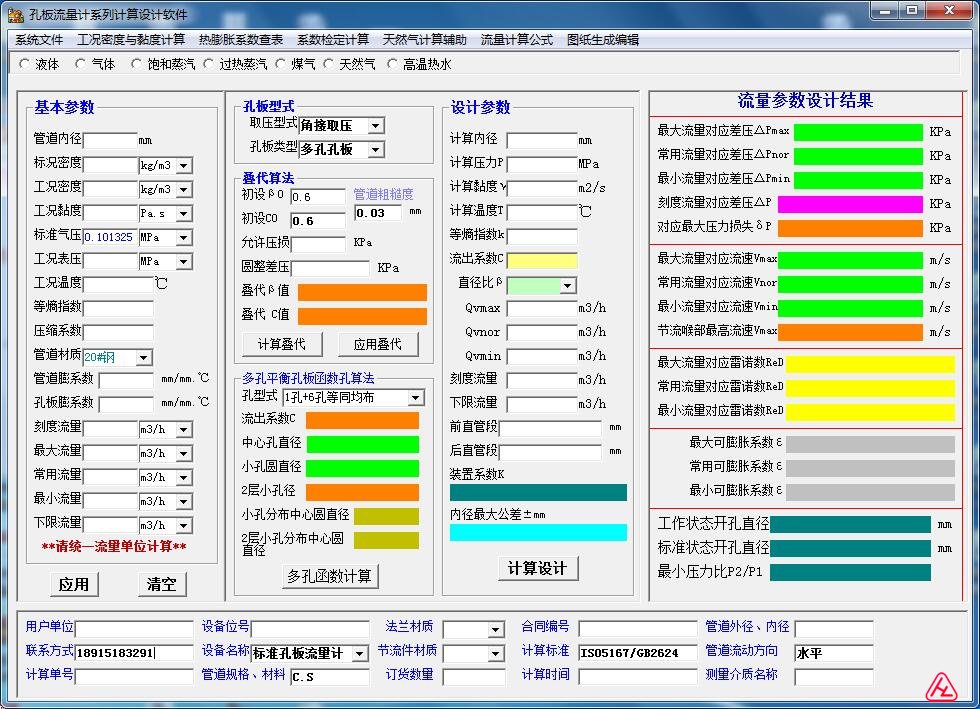Click the 计算叠代 button
This screenshot has width=980, height=709.
(282, 344)
